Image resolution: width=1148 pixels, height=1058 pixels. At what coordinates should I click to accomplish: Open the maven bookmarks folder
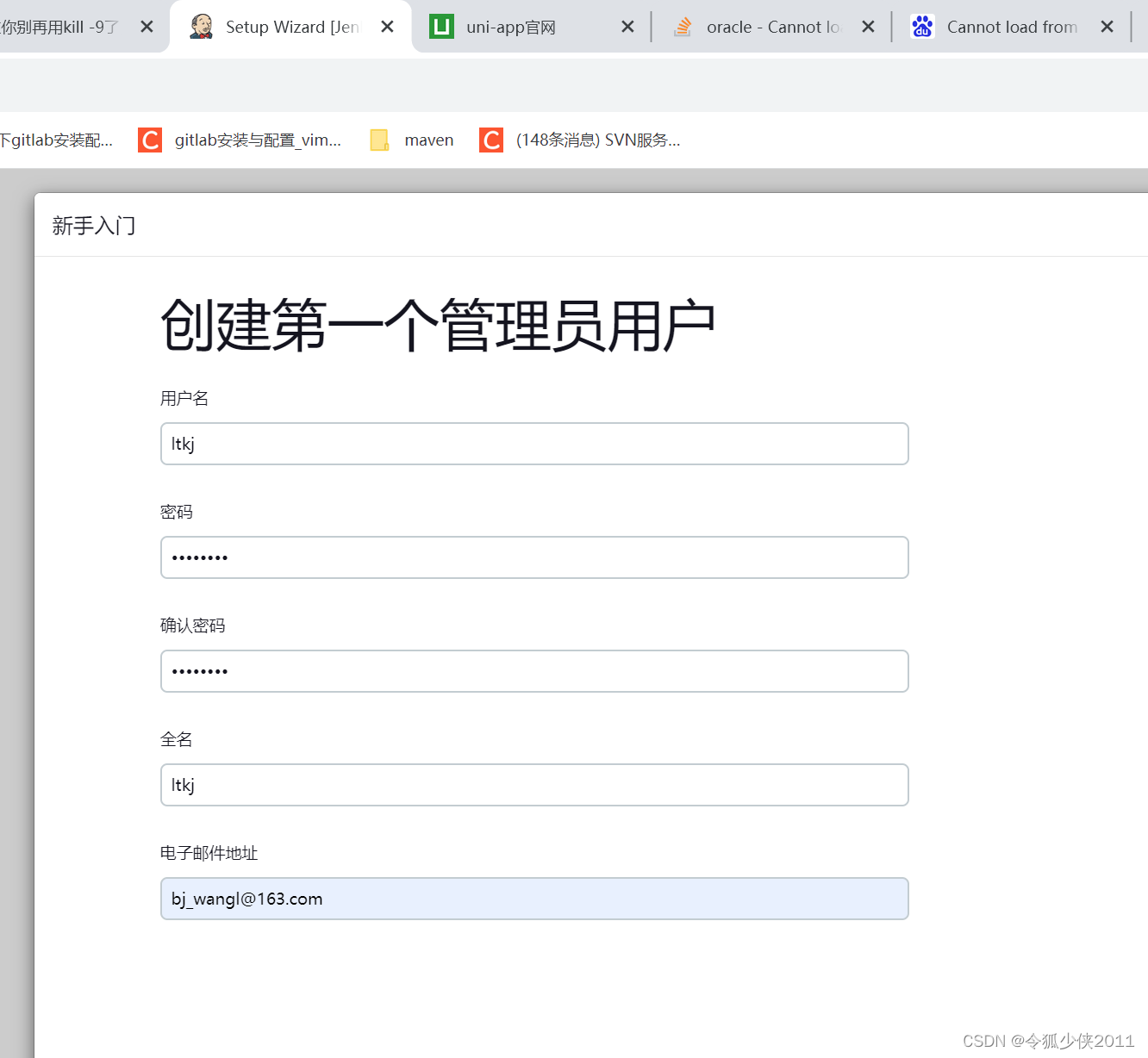point(412,140)
